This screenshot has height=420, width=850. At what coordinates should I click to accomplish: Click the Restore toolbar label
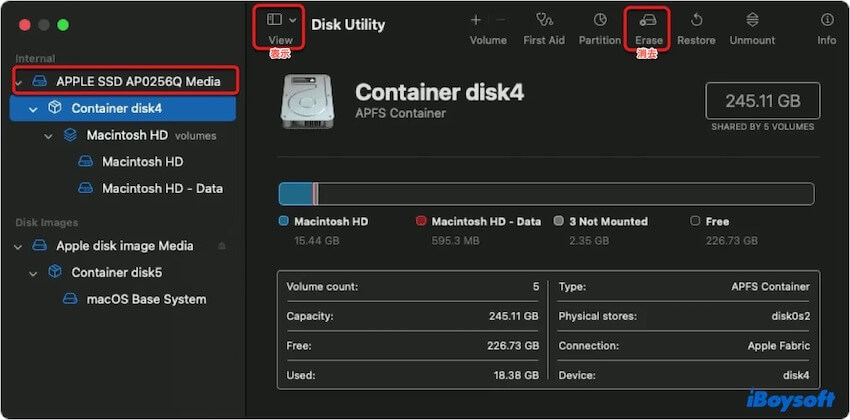pos(696,40)
